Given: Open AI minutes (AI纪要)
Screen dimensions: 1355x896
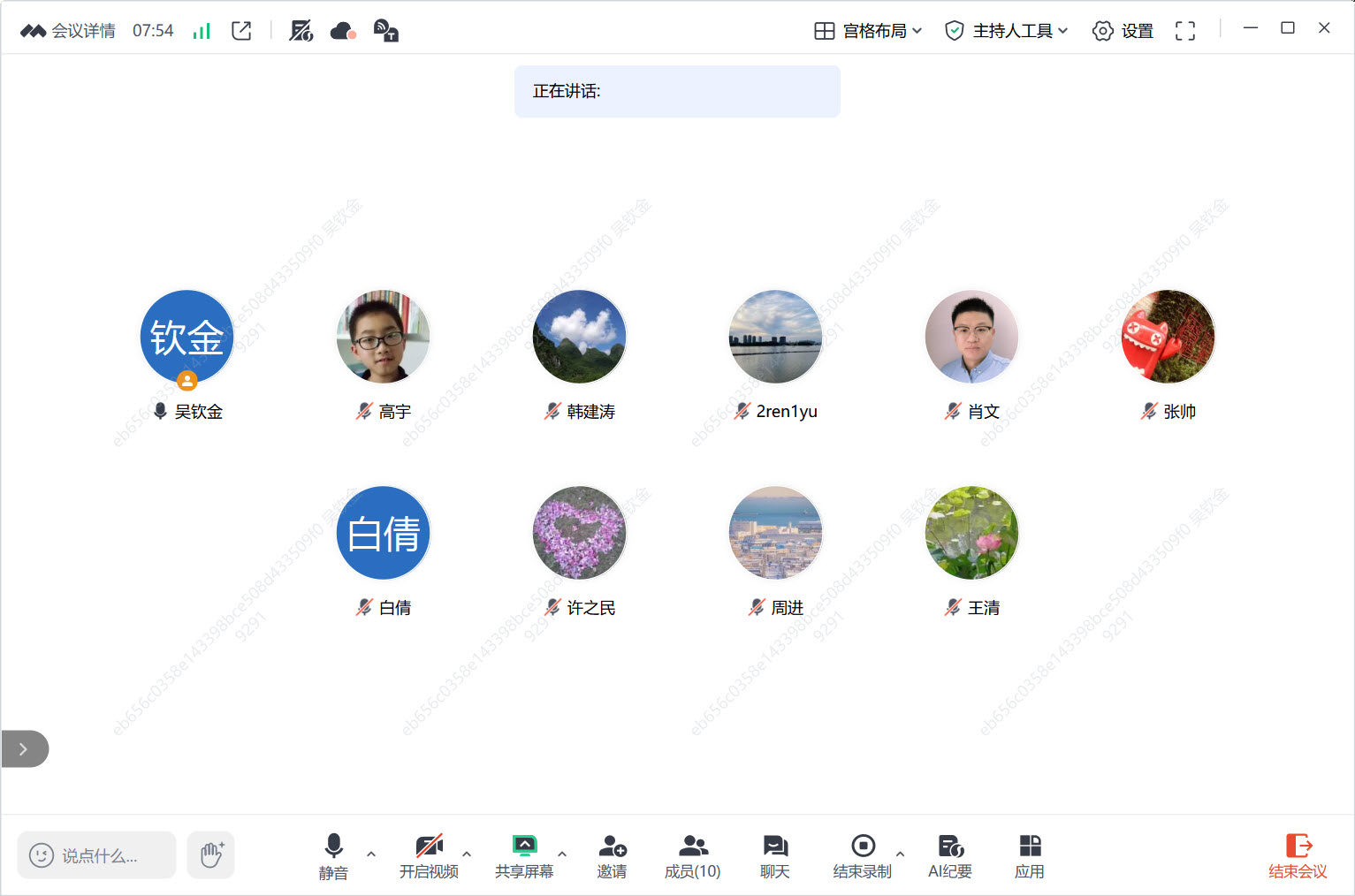Looking at the screenshot, I should (x=949, y=855).
